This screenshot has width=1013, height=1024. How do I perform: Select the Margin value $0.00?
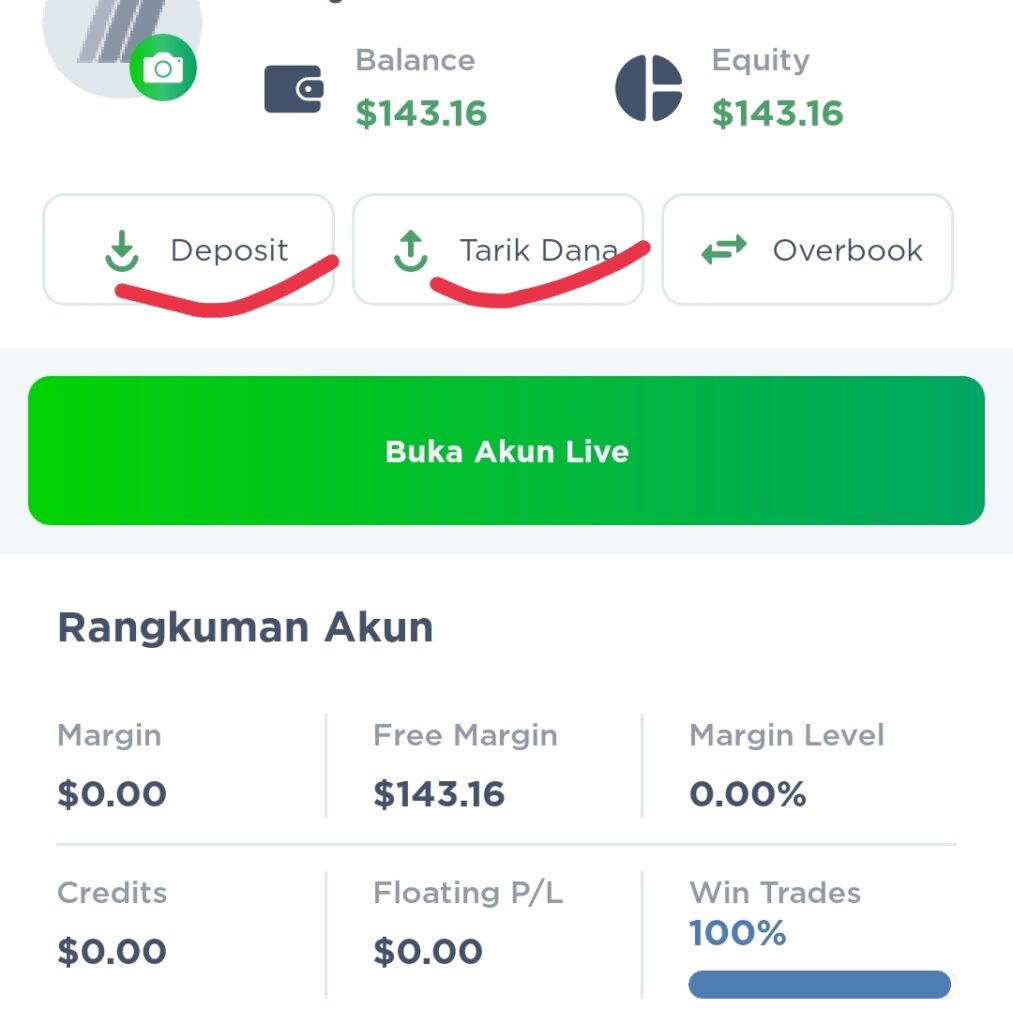(x=111, y=793)
